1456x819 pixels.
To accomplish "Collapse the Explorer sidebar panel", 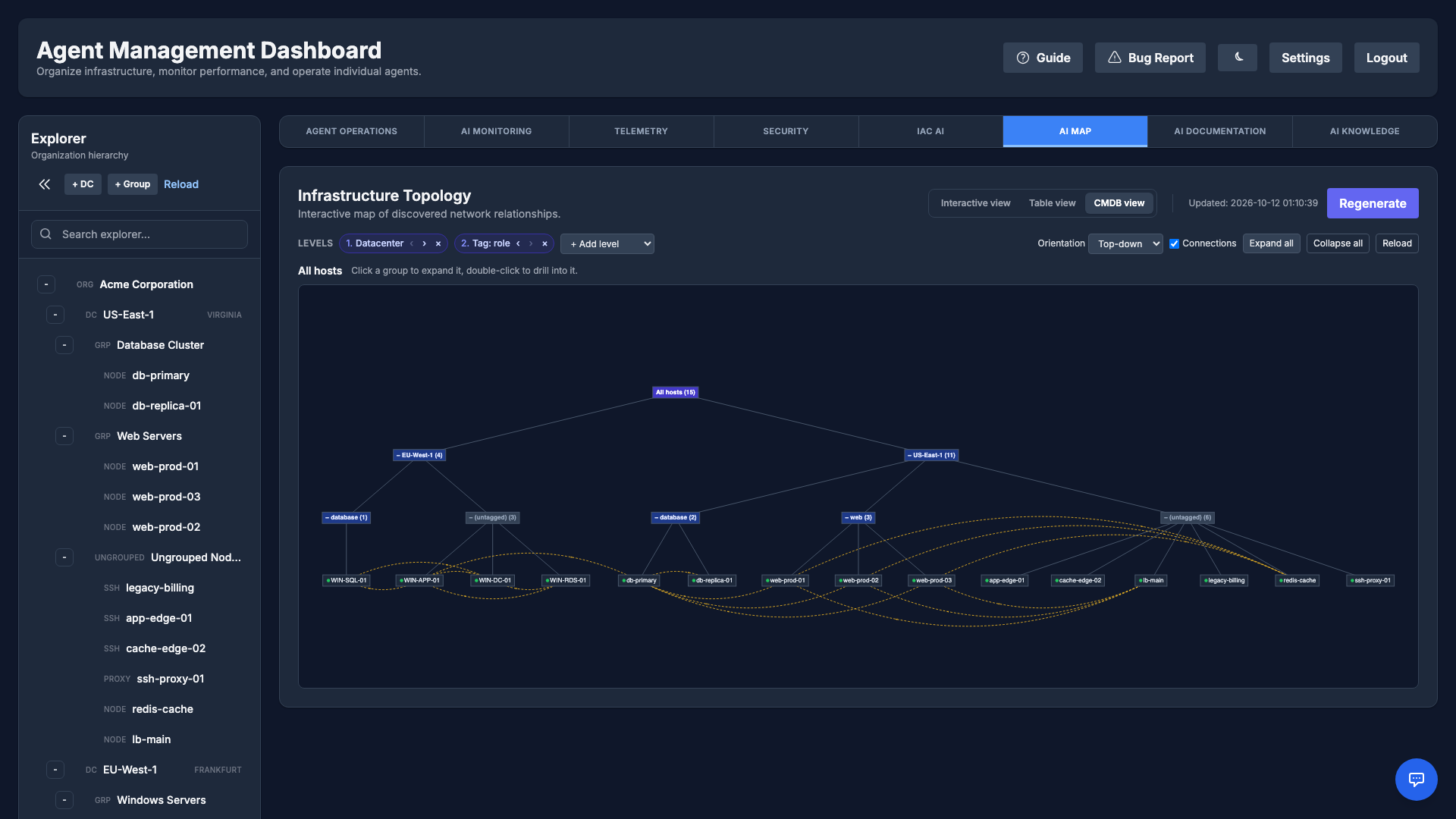I will tap(45, 184).
